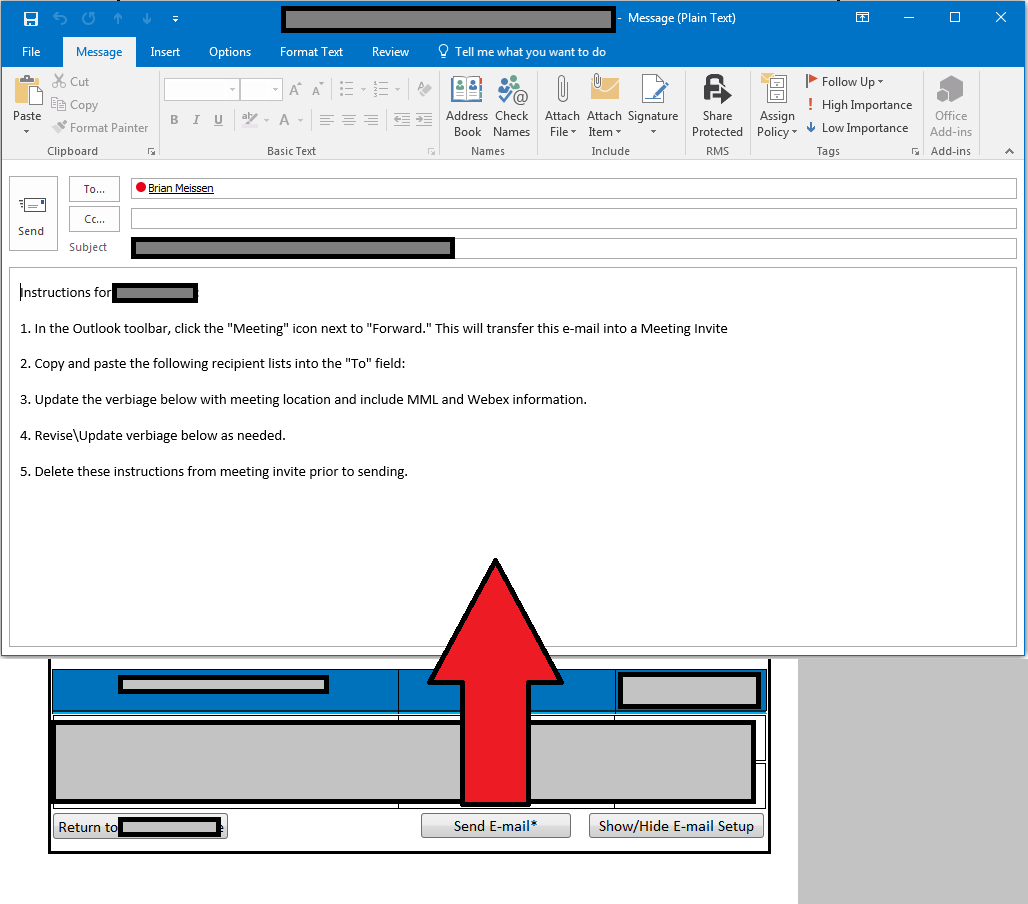
Task: Insert a Signature
Action: pyautogui.click(x=653, y=105)
